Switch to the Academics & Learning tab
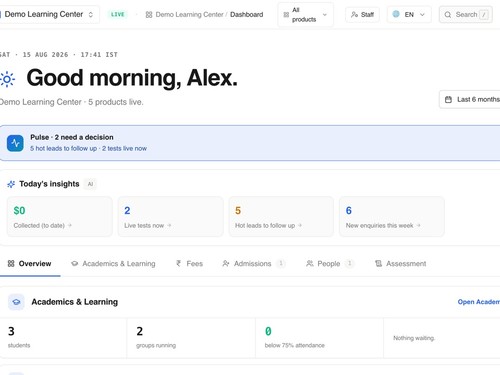 pos(113,264)
